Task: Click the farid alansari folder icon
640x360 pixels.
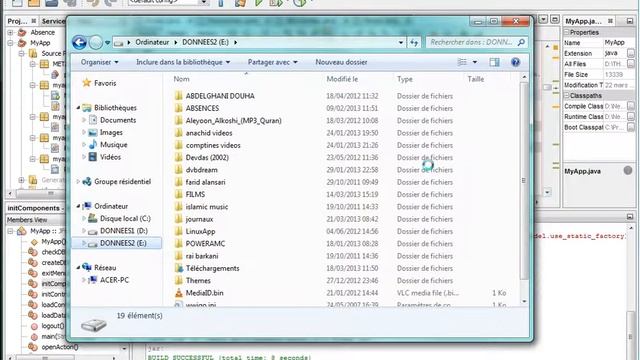Action: pyautogui.click(x=178, y=182)
